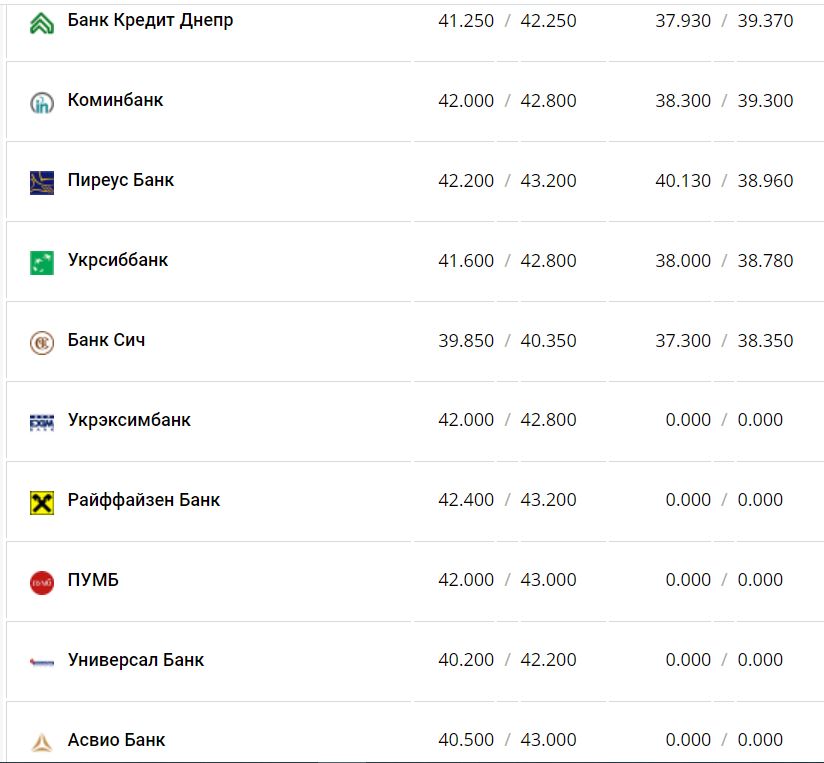Open the Универсал Банк name link
Image resolution: width=824 pixels, height=763 pixels.
click(136, 660)
